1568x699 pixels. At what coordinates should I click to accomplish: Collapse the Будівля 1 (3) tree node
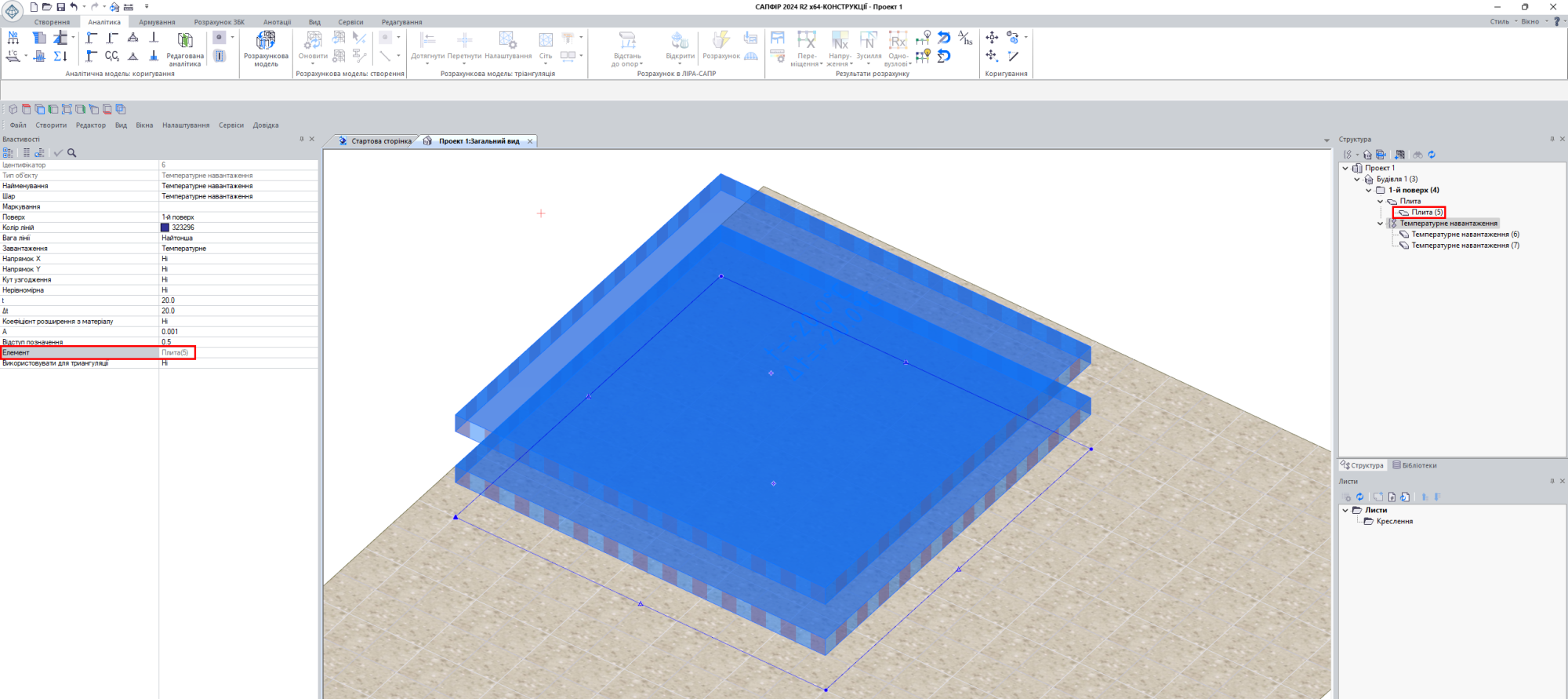(x=1357, y=179)
